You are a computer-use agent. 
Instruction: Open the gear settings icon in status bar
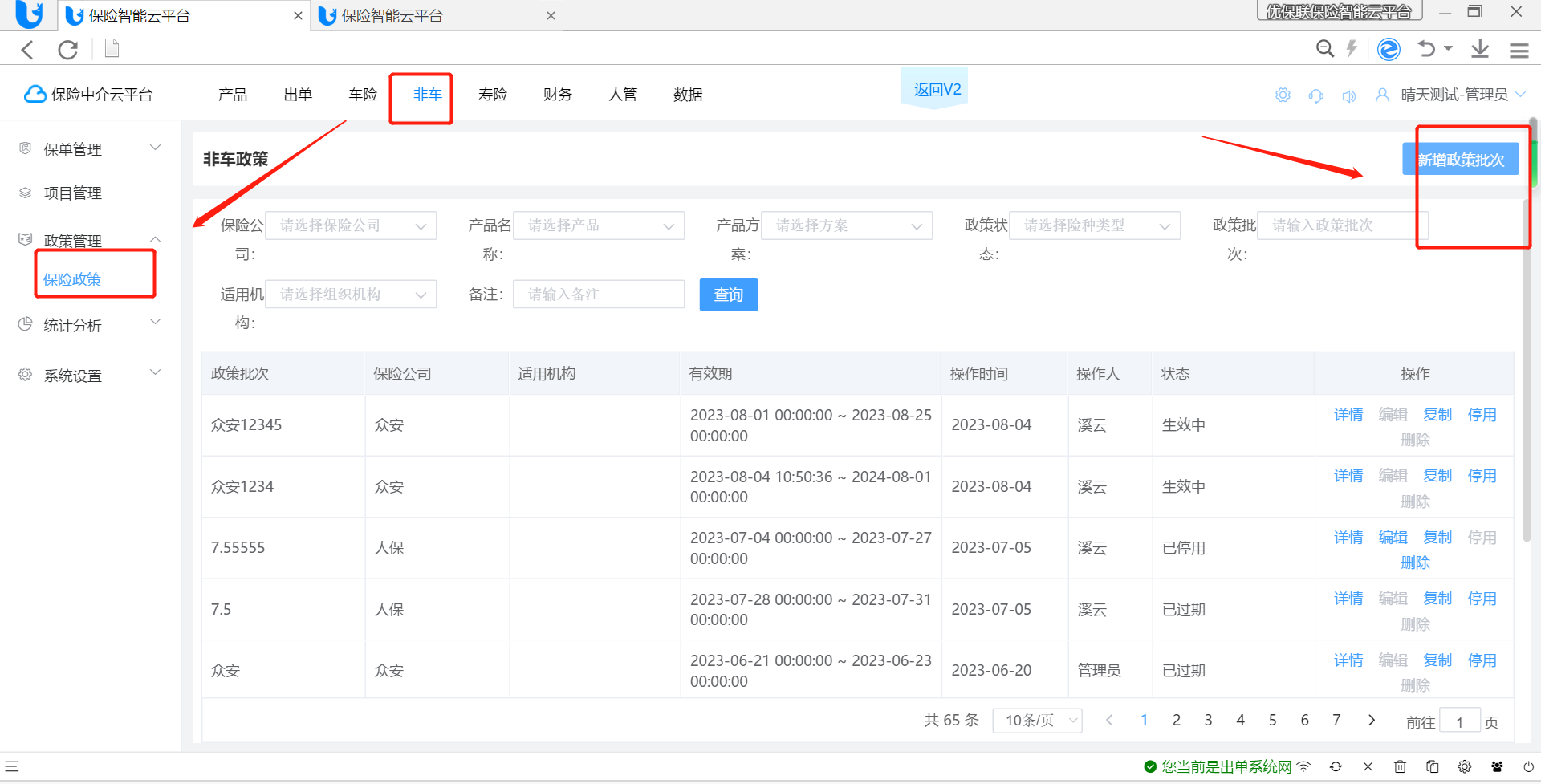click(1465, 766)
